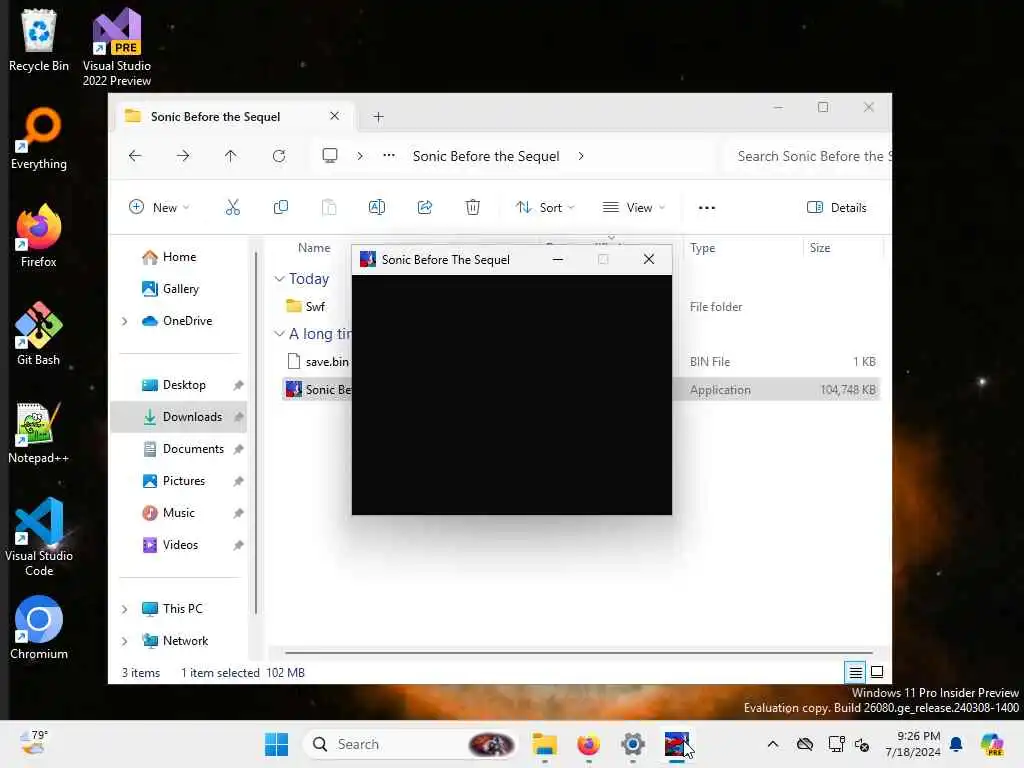The width and height of the screenshot is (1024, 768).
Task: Go forward with the Explorer forward arrow
Action: coord(183,156)
